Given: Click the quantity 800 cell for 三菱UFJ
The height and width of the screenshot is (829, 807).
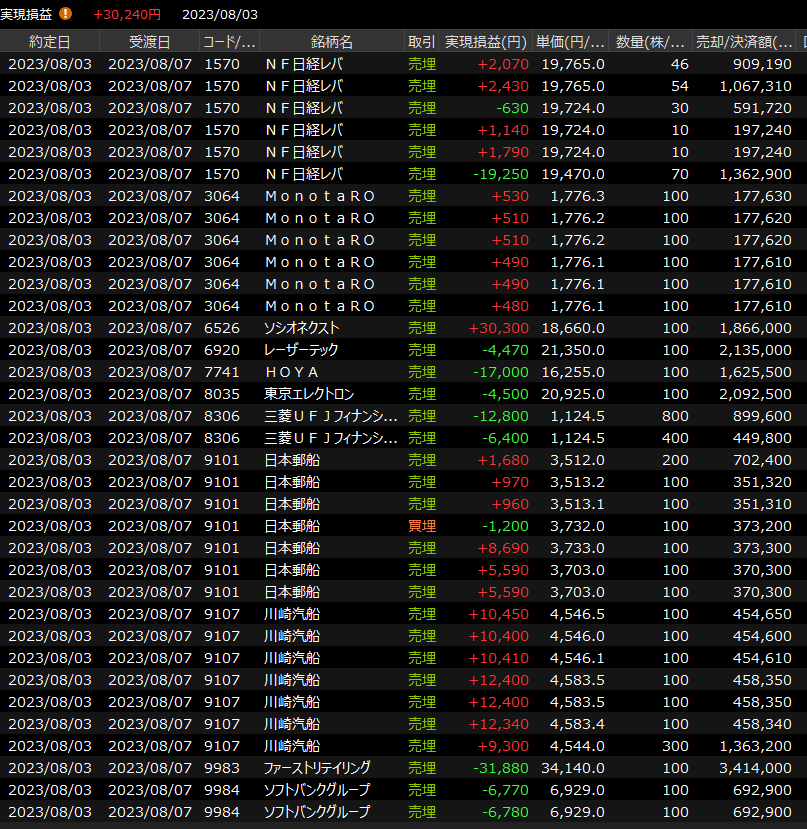Looking at the screenshot, I should (x=675, y=416).
